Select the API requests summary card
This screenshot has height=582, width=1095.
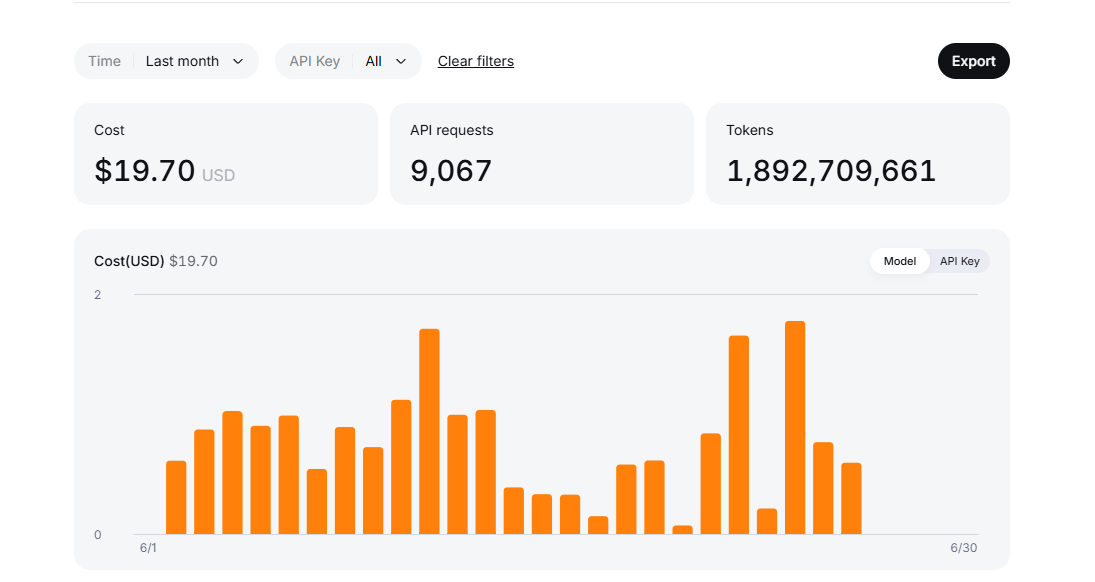point(542,154)
